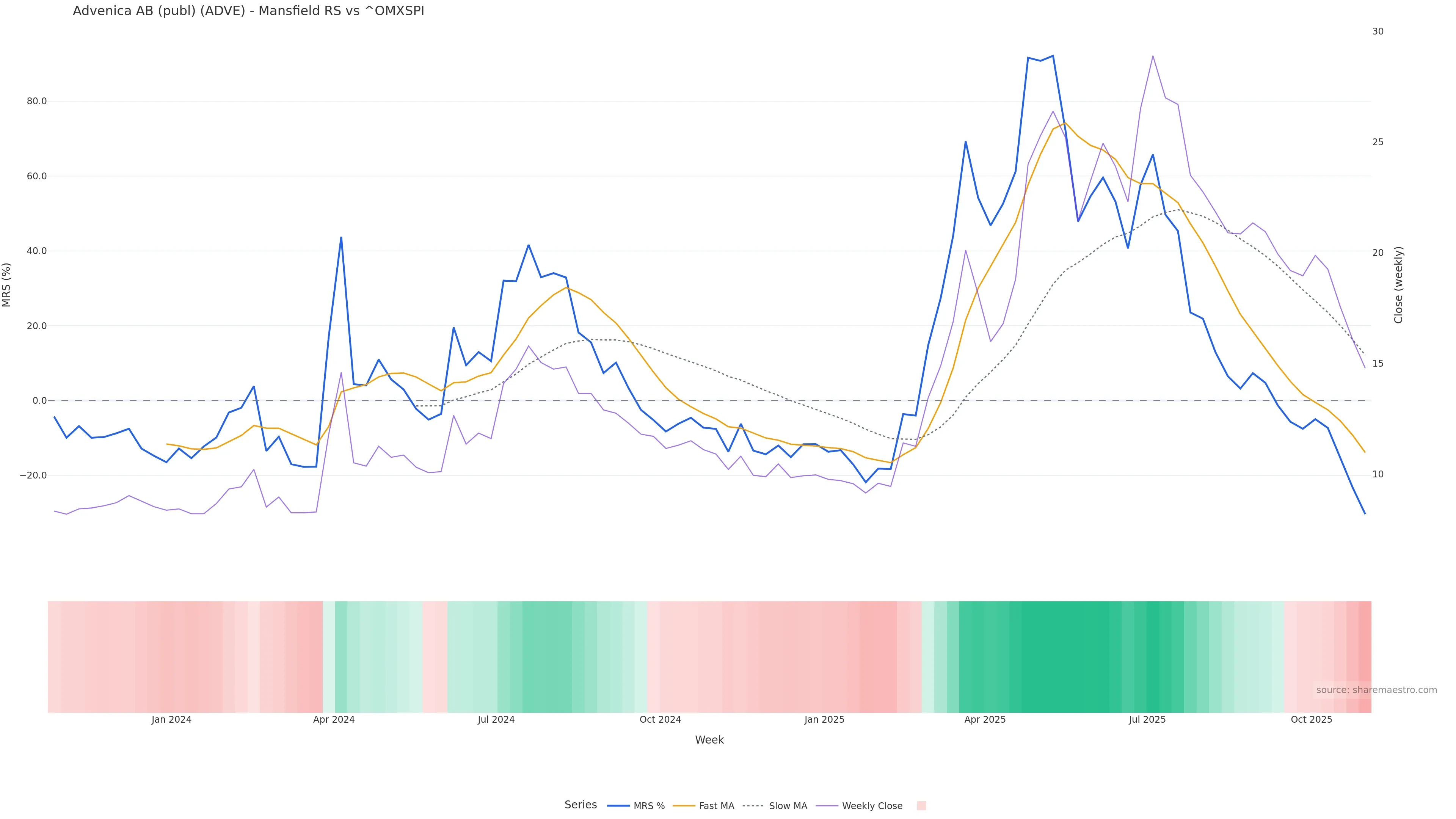
Task: Click the dashed Slow MA legend line icon
Action: click(753, 806)
